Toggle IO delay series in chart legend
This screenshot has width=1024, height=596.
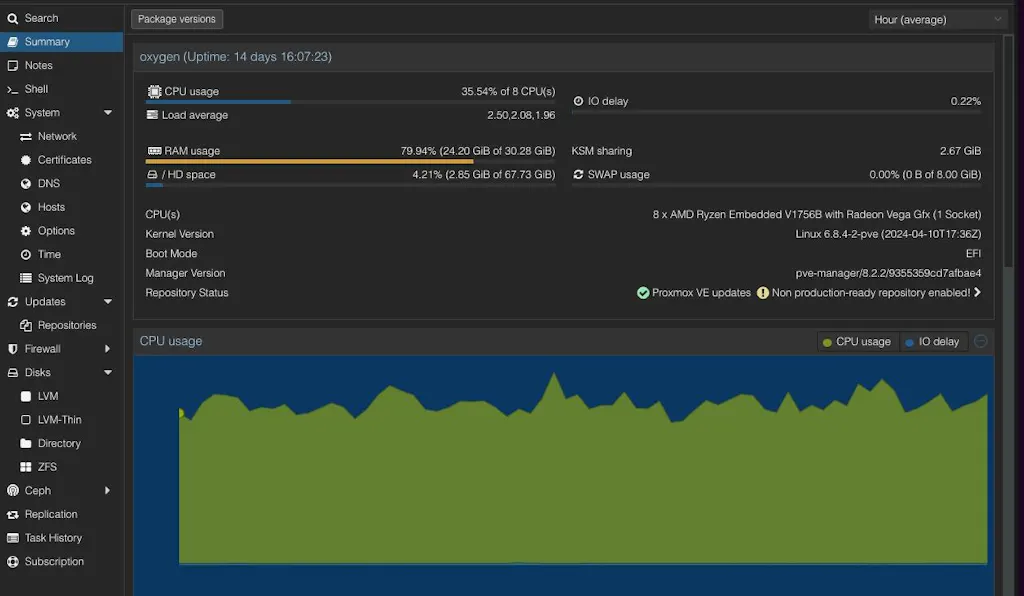(932, 342)
